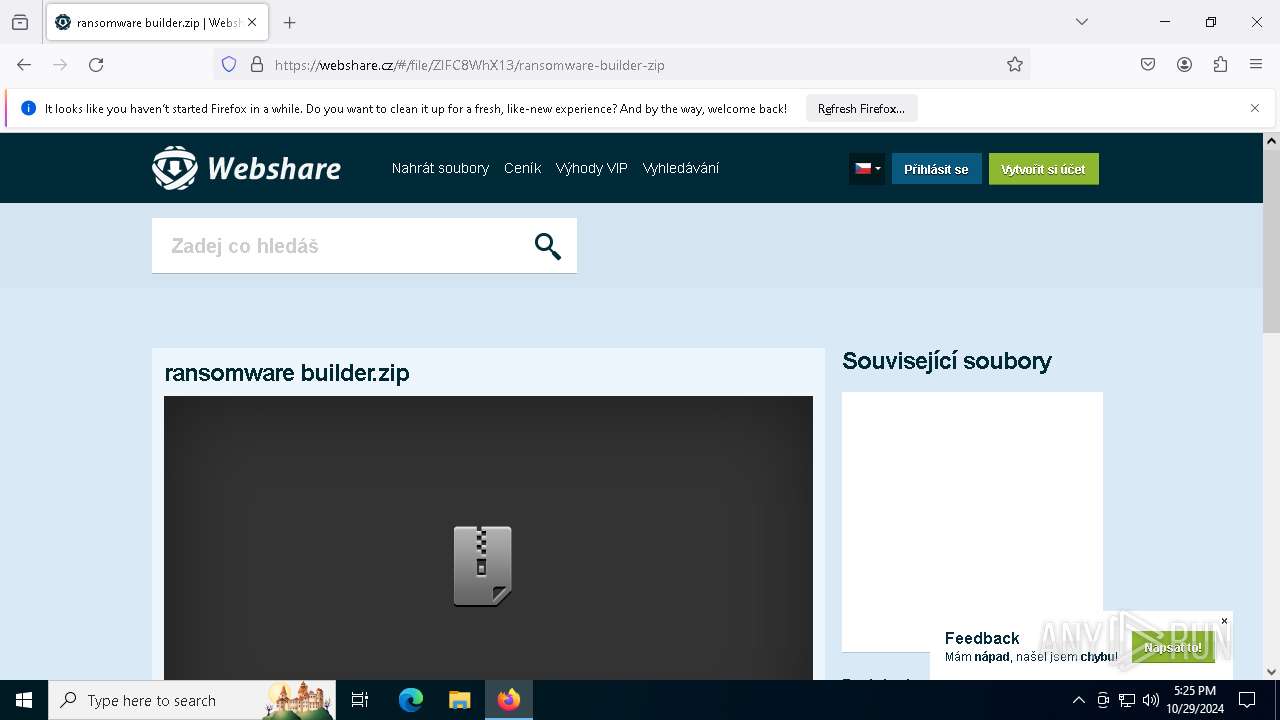This screenshot has width=1280, height=720.
Task: Click the info icon in notification bar
Action: pyautogui.click(x=28, y=108)
